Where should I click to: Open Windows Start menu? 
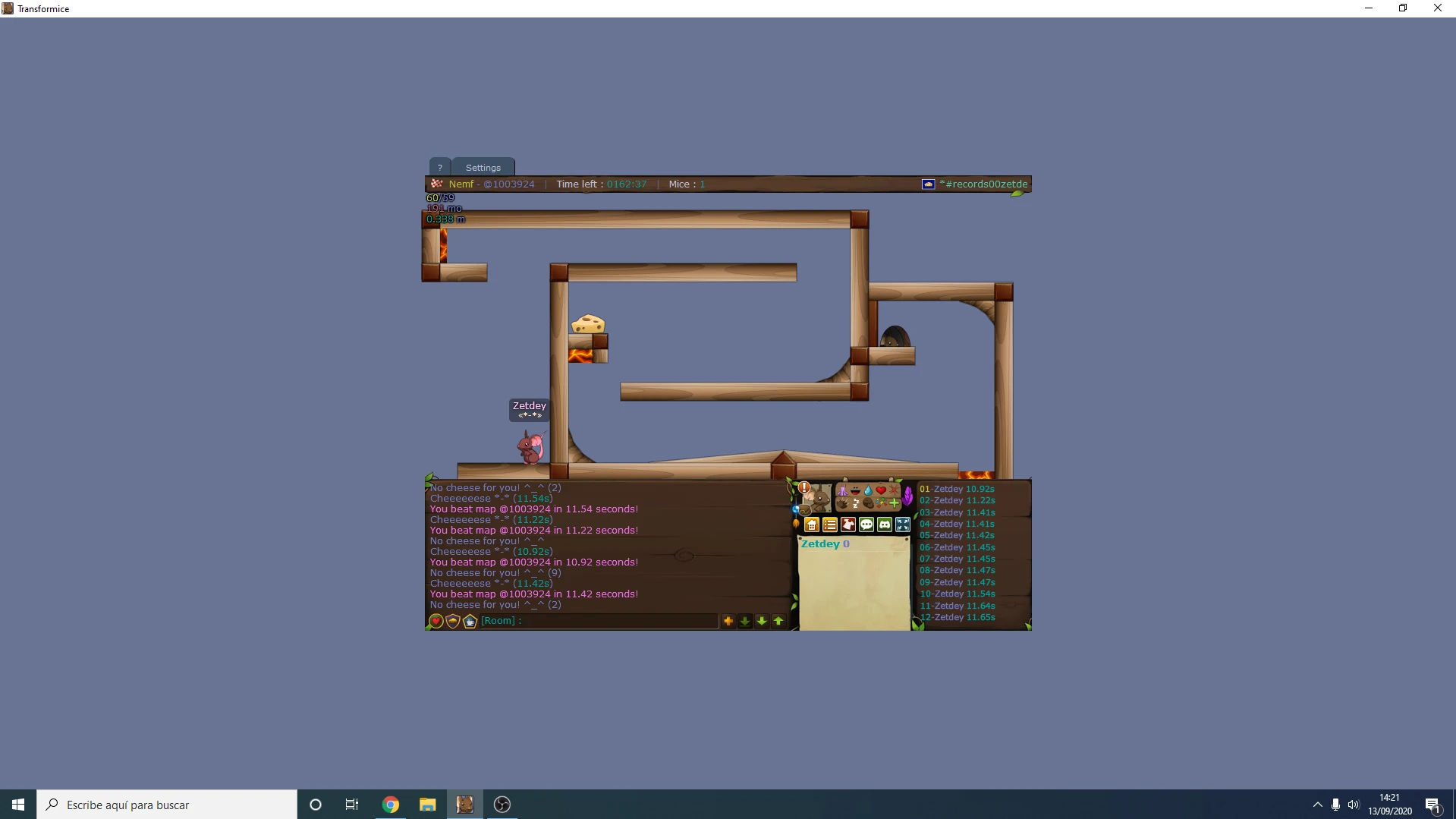18,805
